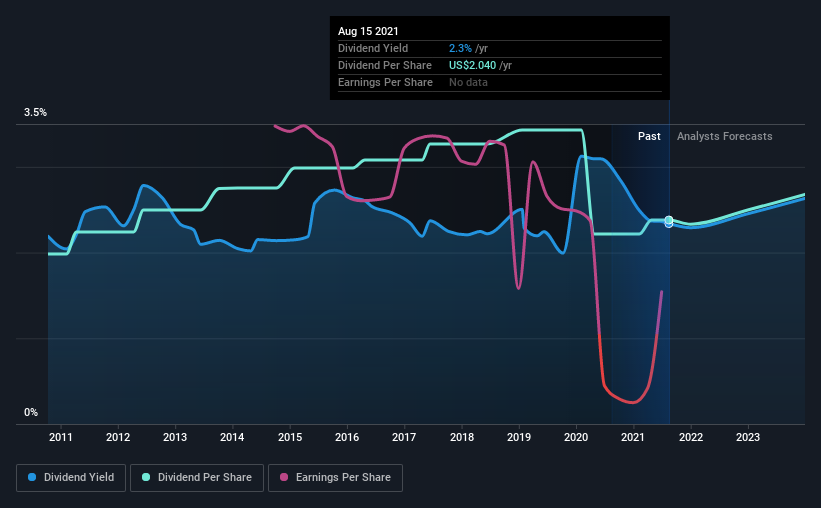821x508 pixels.
Task: Click the 2011 x-axis label
Action: (x=61, y=437)
